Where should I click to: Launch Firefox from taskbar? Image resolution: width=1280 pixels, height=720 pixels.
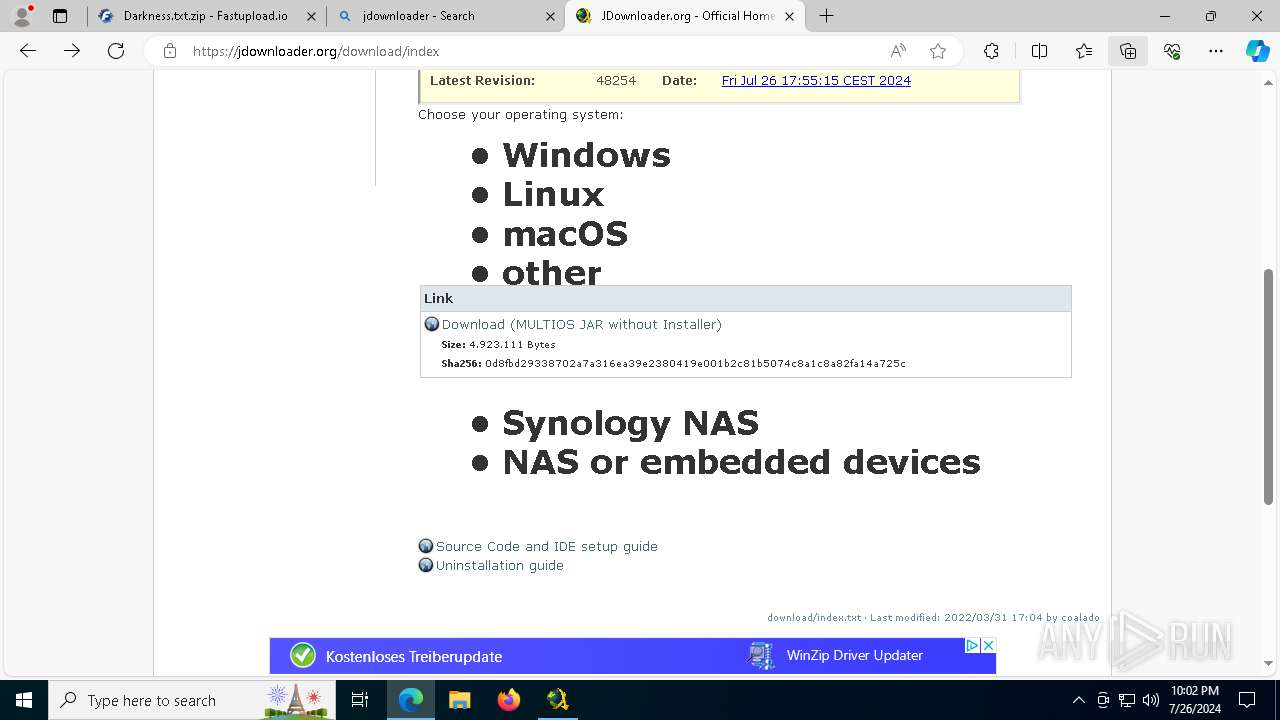pyautogui.click(x=508, y=700)
